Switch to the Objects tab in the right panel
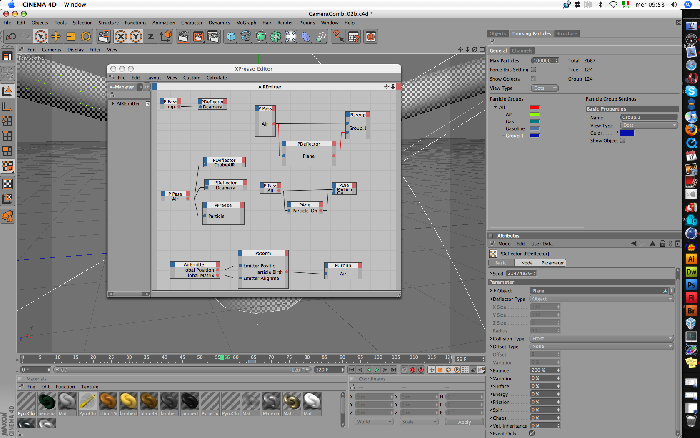Screen dimensions: 700x438 [x=497, y=33]
